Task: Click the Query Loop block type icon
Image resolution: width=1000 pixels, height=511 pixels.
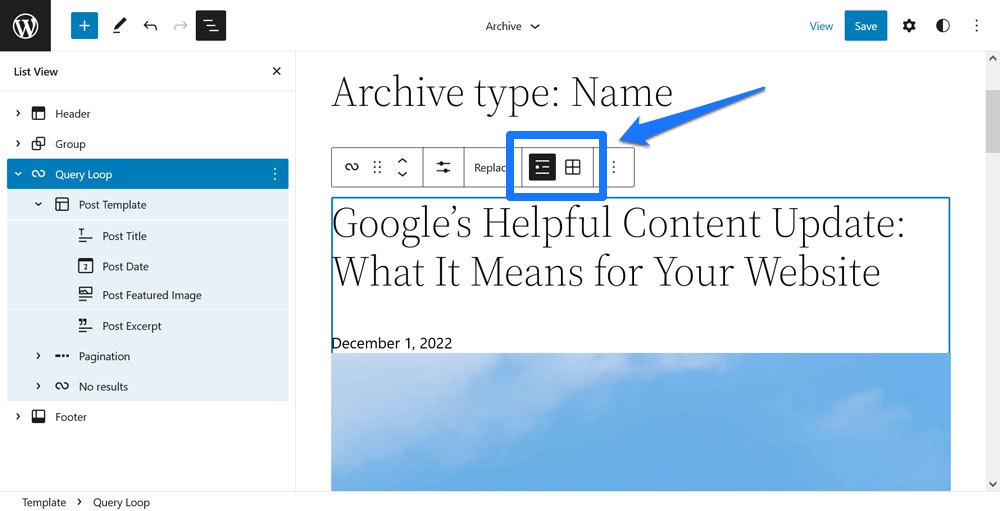Action: pyautogui.click(x=351, y=167)
